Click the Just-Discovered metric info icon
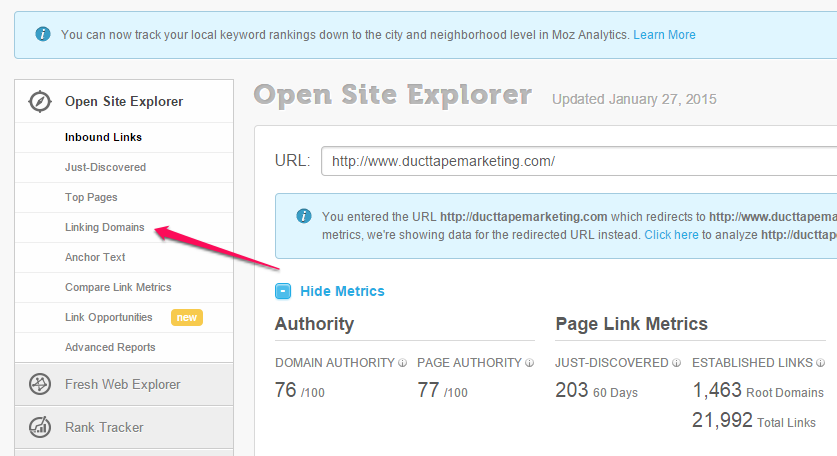This screenshot has width=837, height=456. [676, 363]
